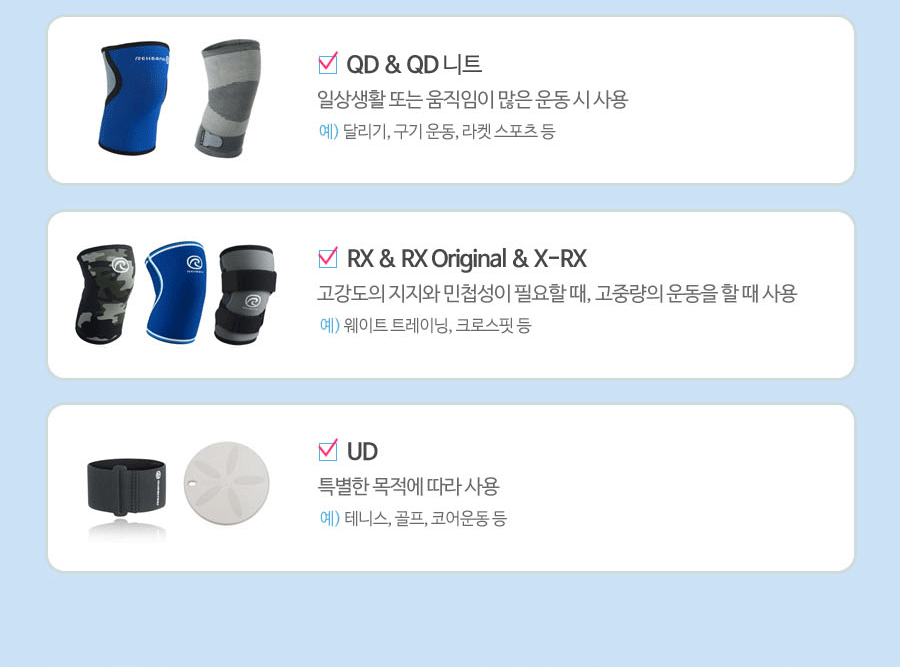Screen dimensions: 900x667
Task: Click the blue QD knee sleeve image
Action: (135, 98)
